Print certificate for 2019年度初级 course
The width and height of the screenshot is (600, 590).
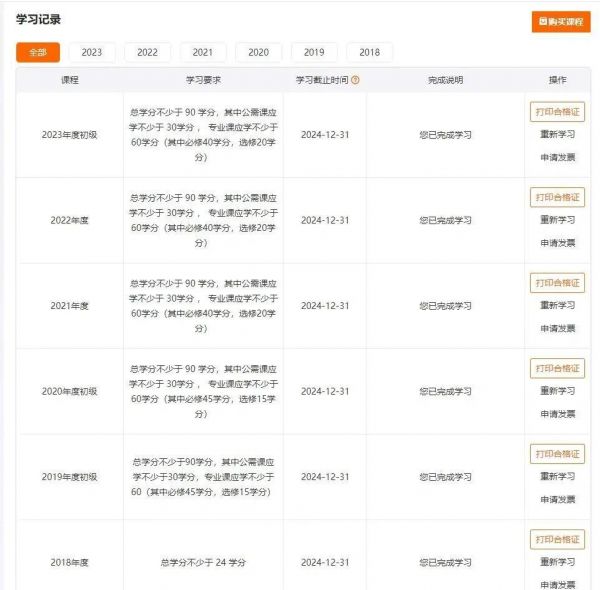558,454
